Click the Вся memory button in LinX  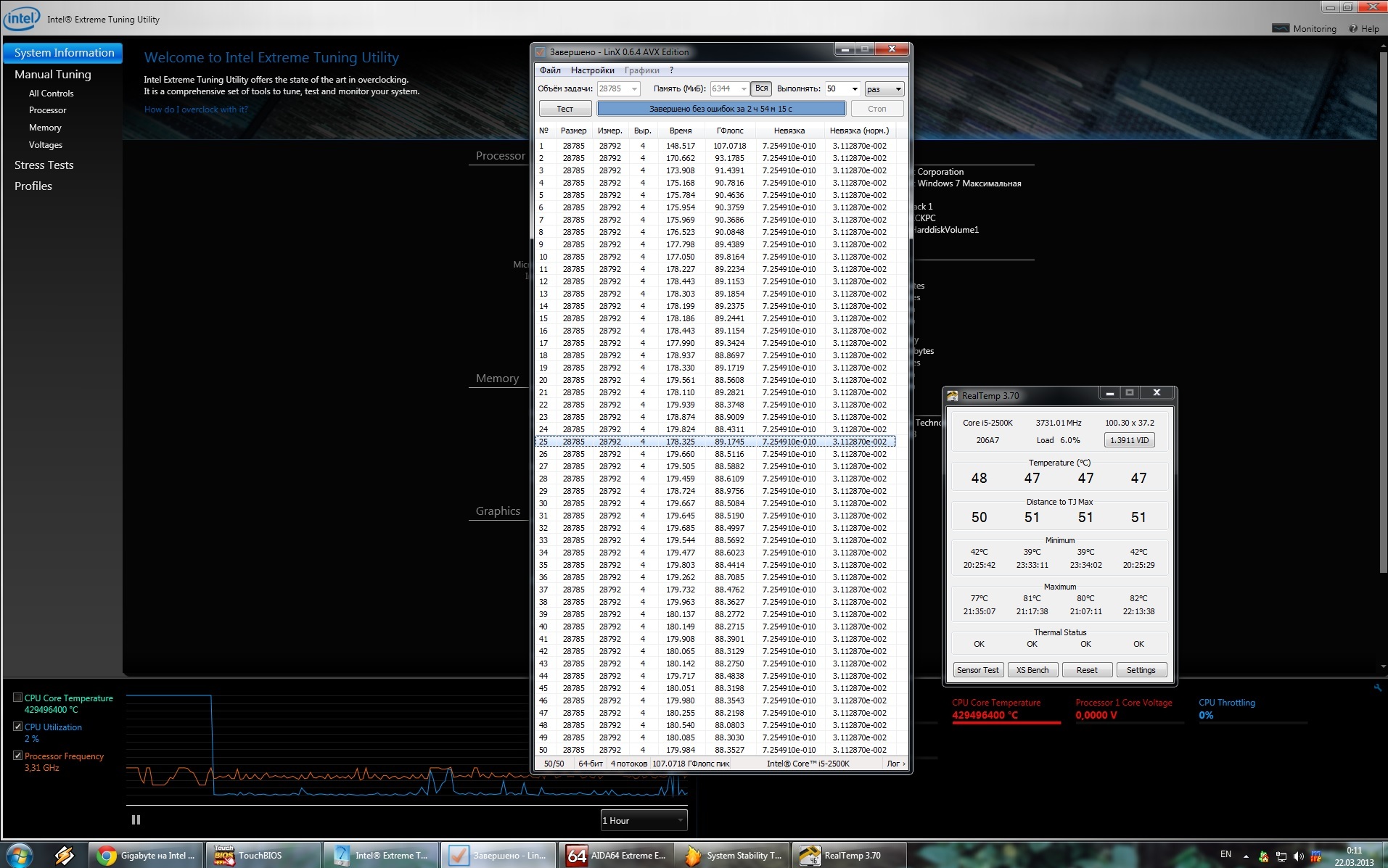[x=761, y=88]
